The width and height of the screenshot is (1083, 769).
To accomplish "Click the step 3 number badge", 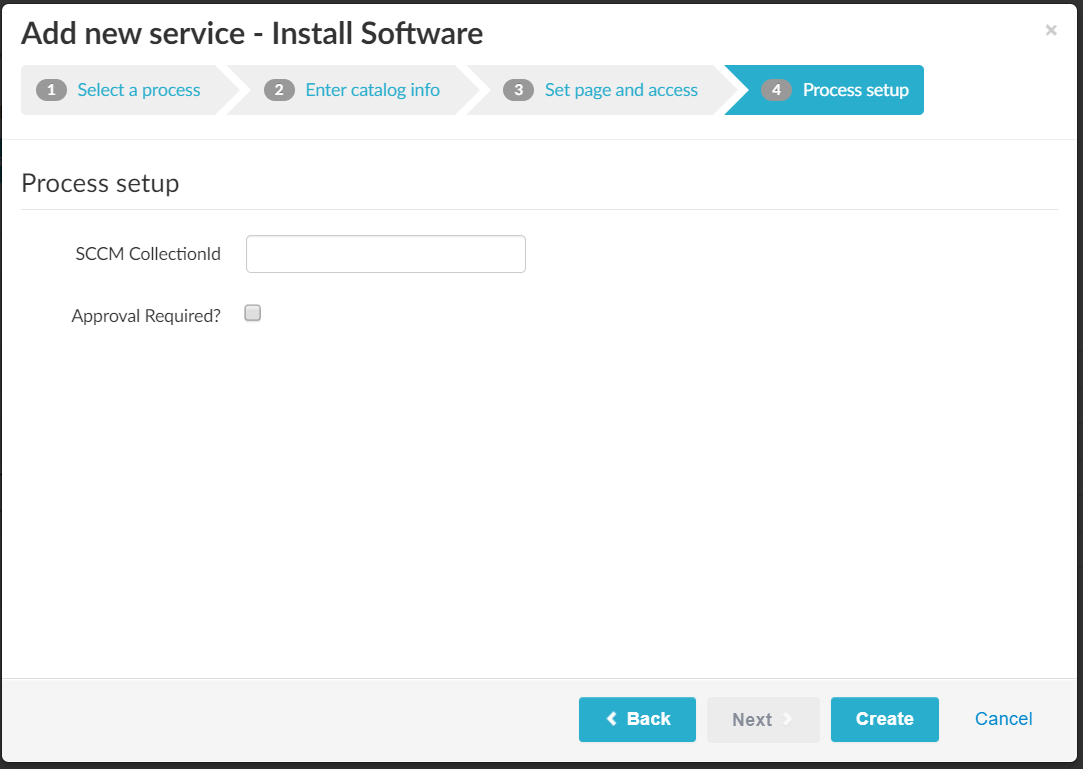I will [518, 90].
